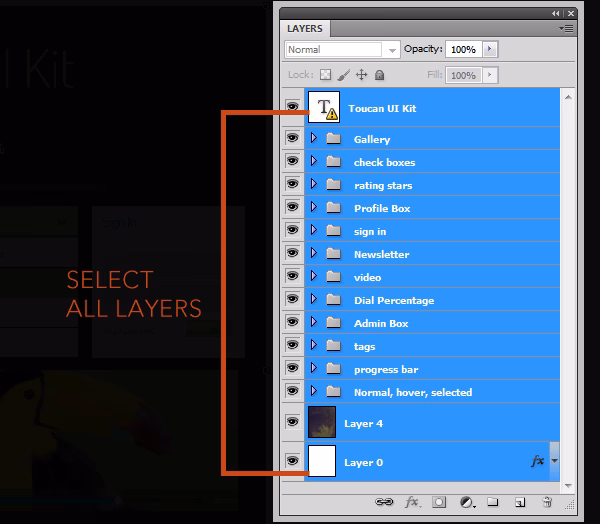This screenshot has width=600, height=524.
Task: Click the link layers chain icon
Action: (383, 502)
